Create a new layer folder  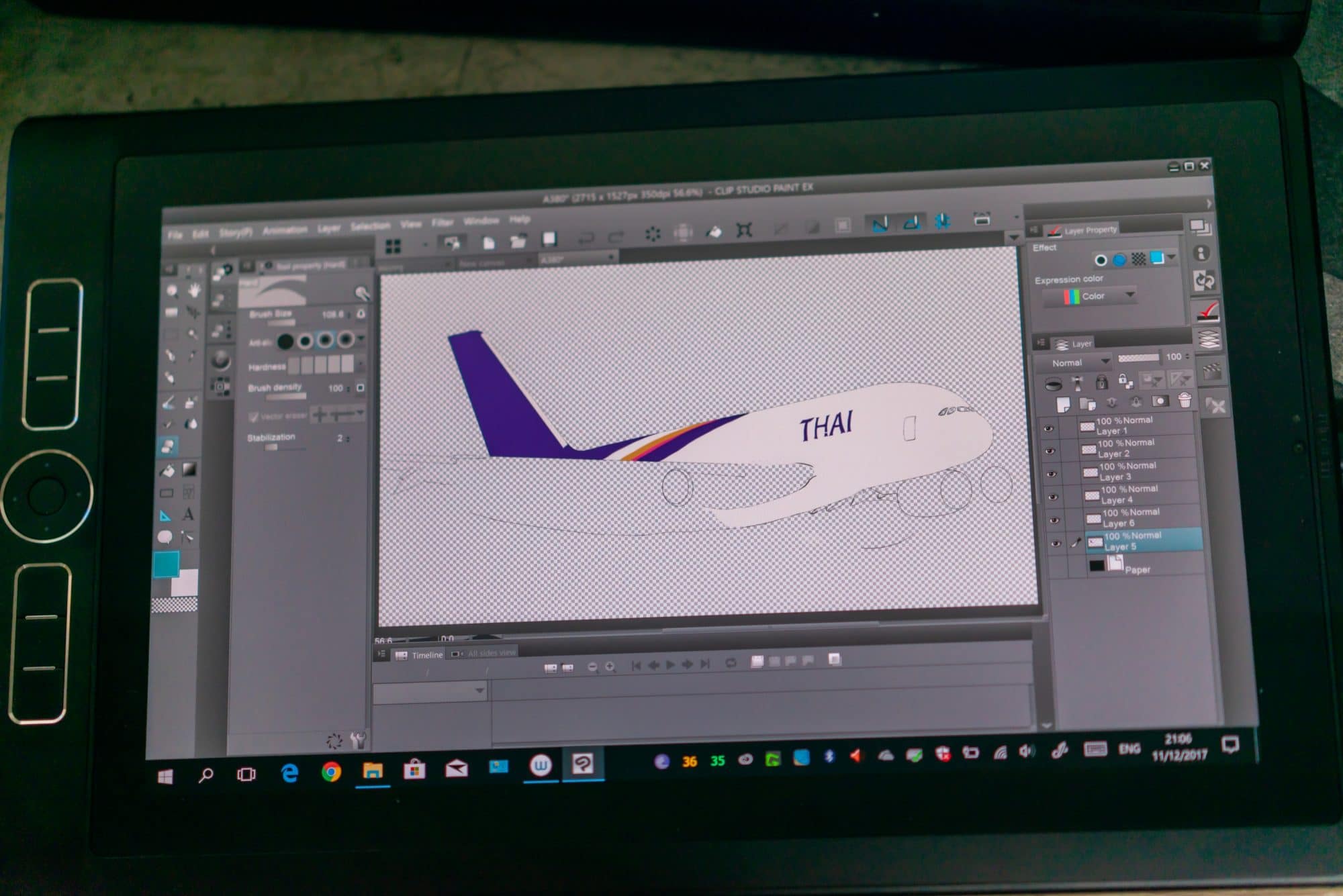coord(1086,403)
